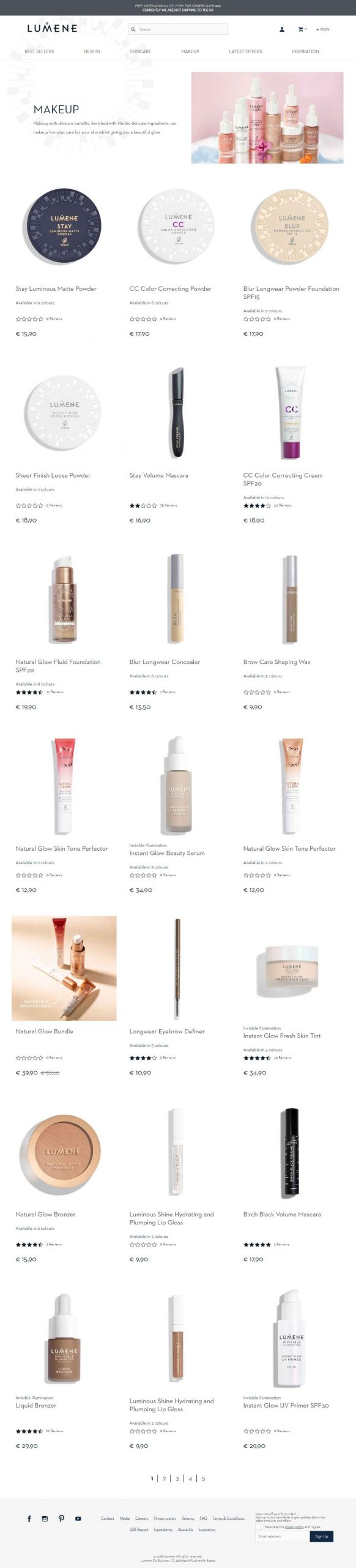Open the YouTube icon in footer
This screenshot has height=1568, width=356.
(78, 1518)
